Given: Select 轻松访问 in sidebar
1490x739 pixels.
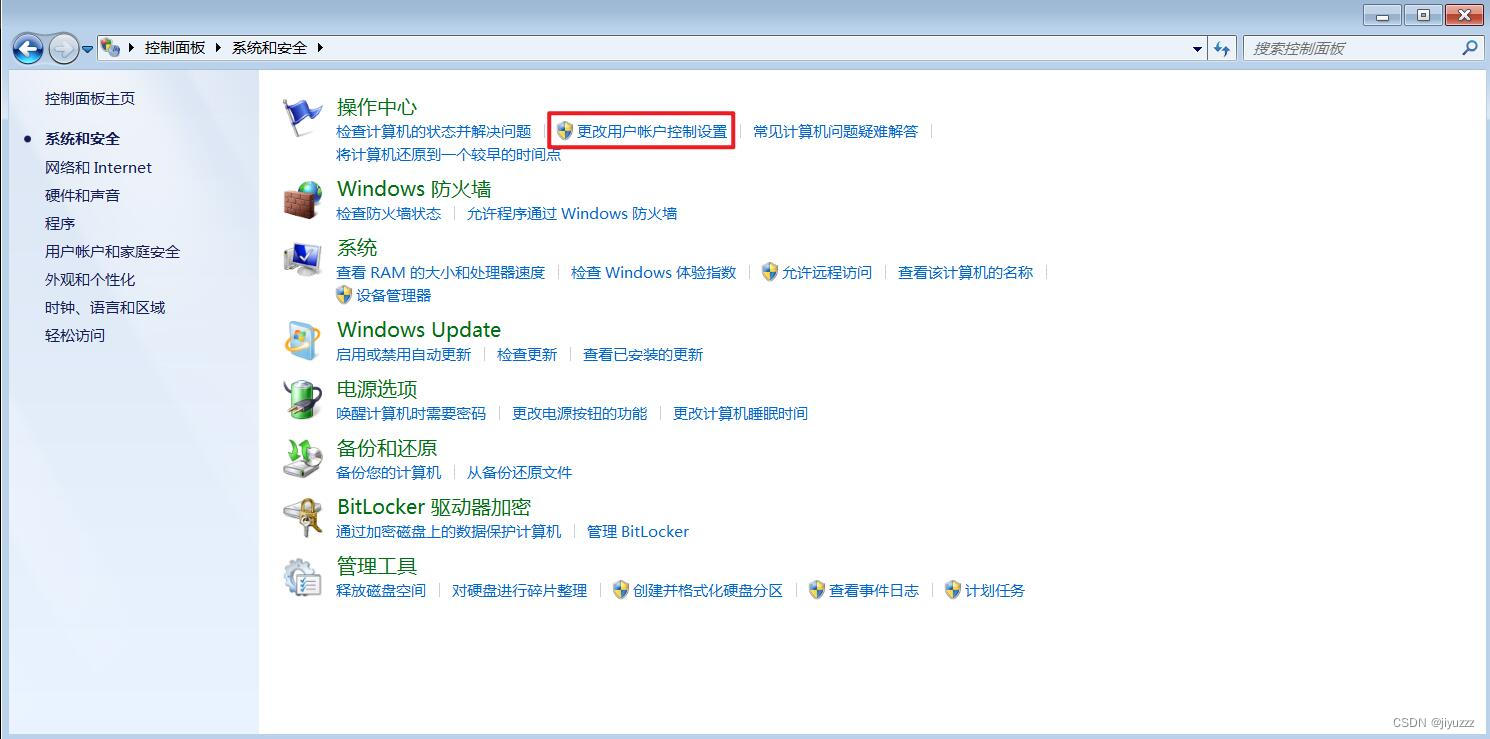Looking at the screenshot, I should tap(75, 335).
